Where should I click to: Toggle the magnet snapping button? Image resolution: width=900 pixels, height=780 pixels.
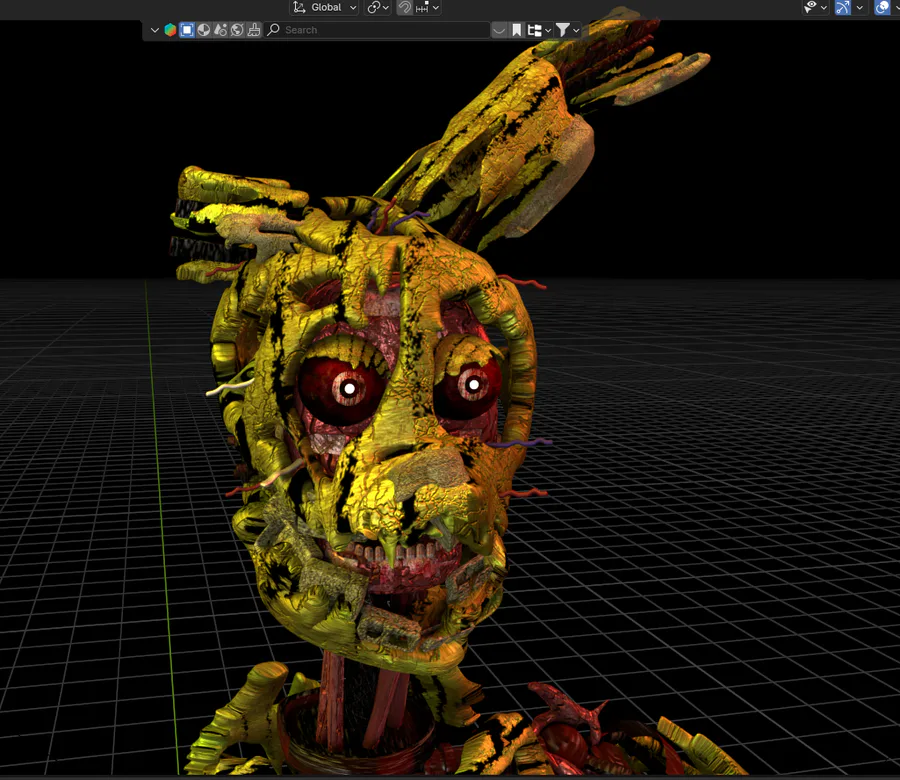pos(405,7)
